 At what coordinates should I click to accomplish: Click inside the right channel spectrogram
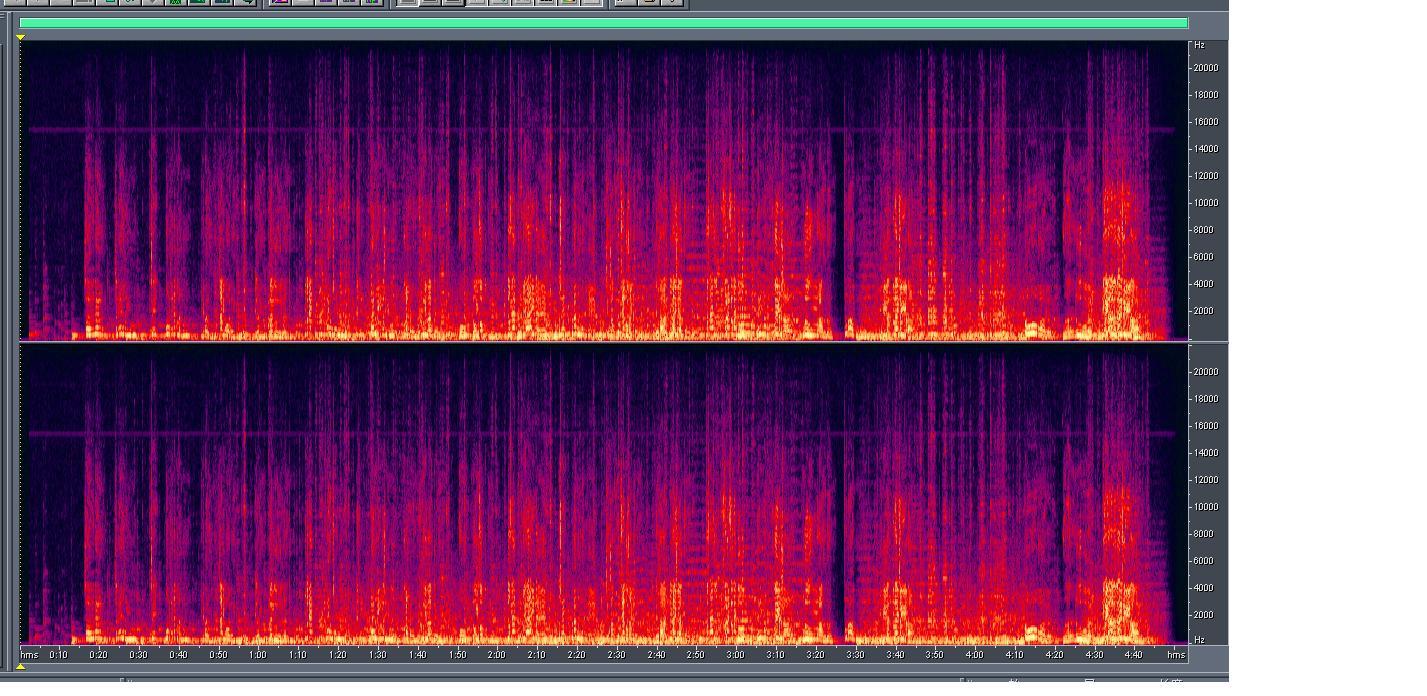(603, 494)
